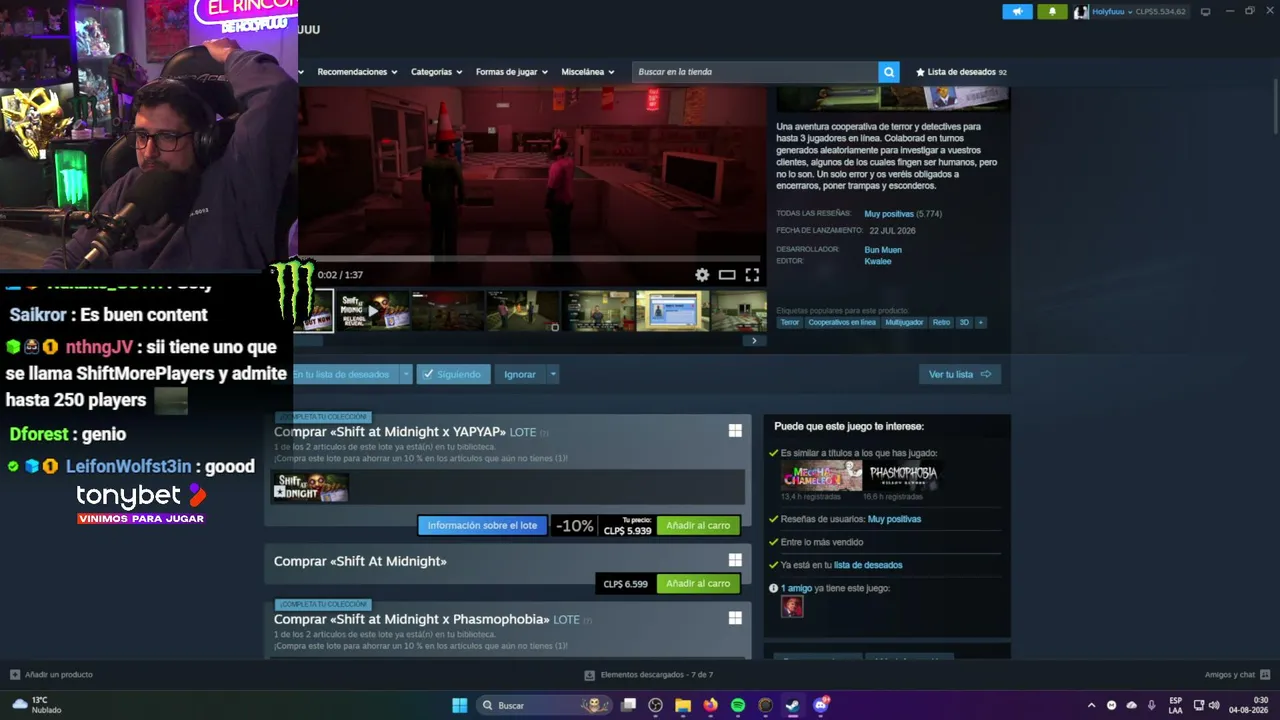
Task: Open video settings gear icon
Action: click(x=702, y=275)
